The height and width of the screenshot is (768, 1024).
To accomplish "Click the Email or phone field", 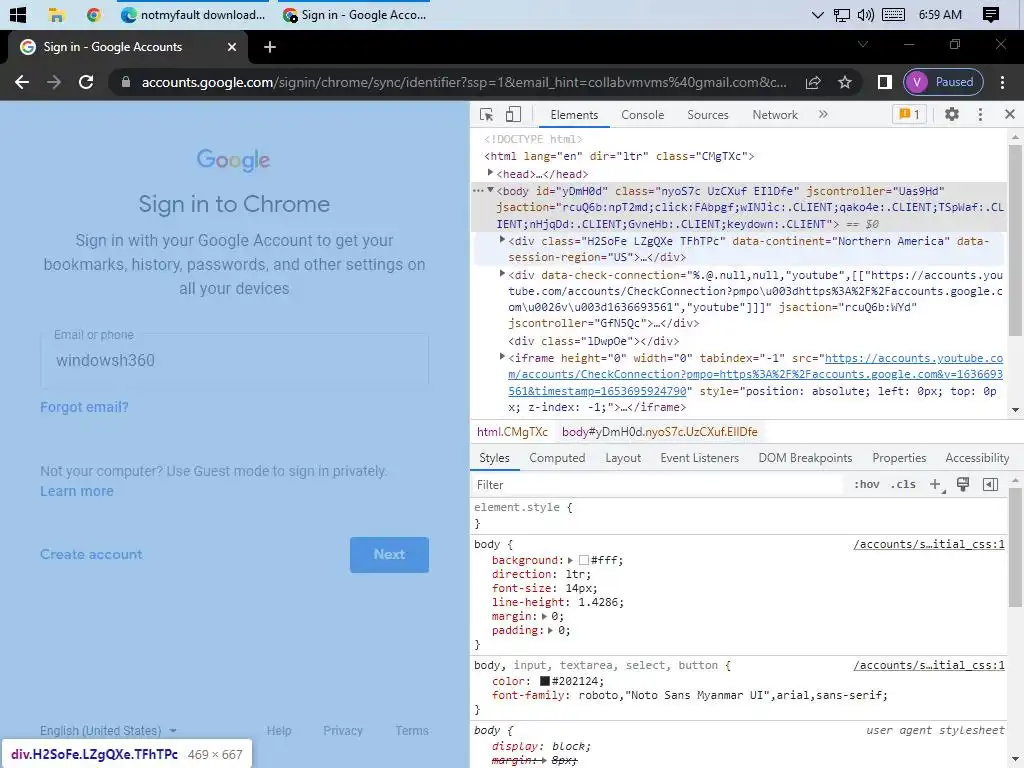I will pos(234,360).
